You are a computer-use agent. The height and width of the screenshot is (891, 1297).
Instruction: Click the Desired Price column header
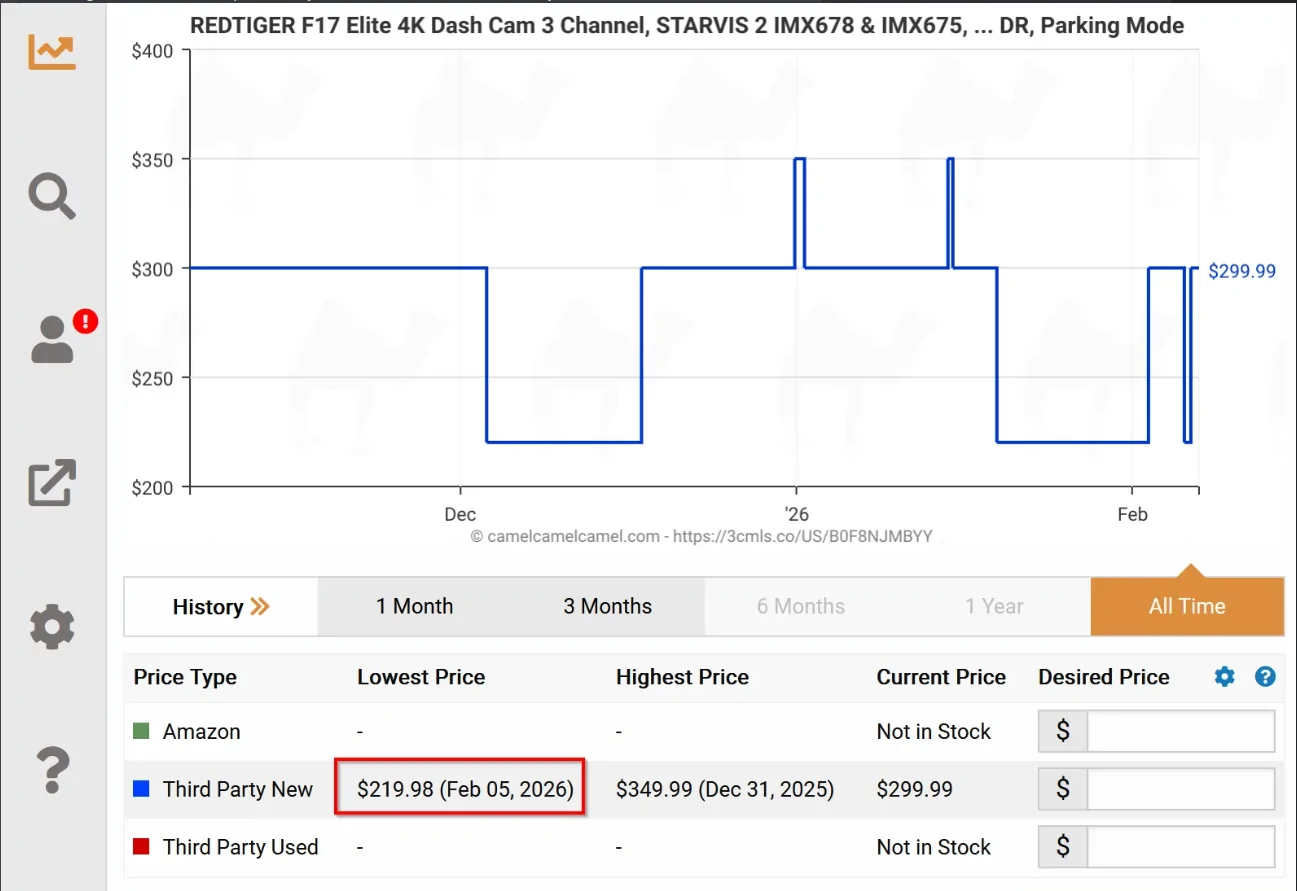pyautogui.click(x=1104, y=677)
